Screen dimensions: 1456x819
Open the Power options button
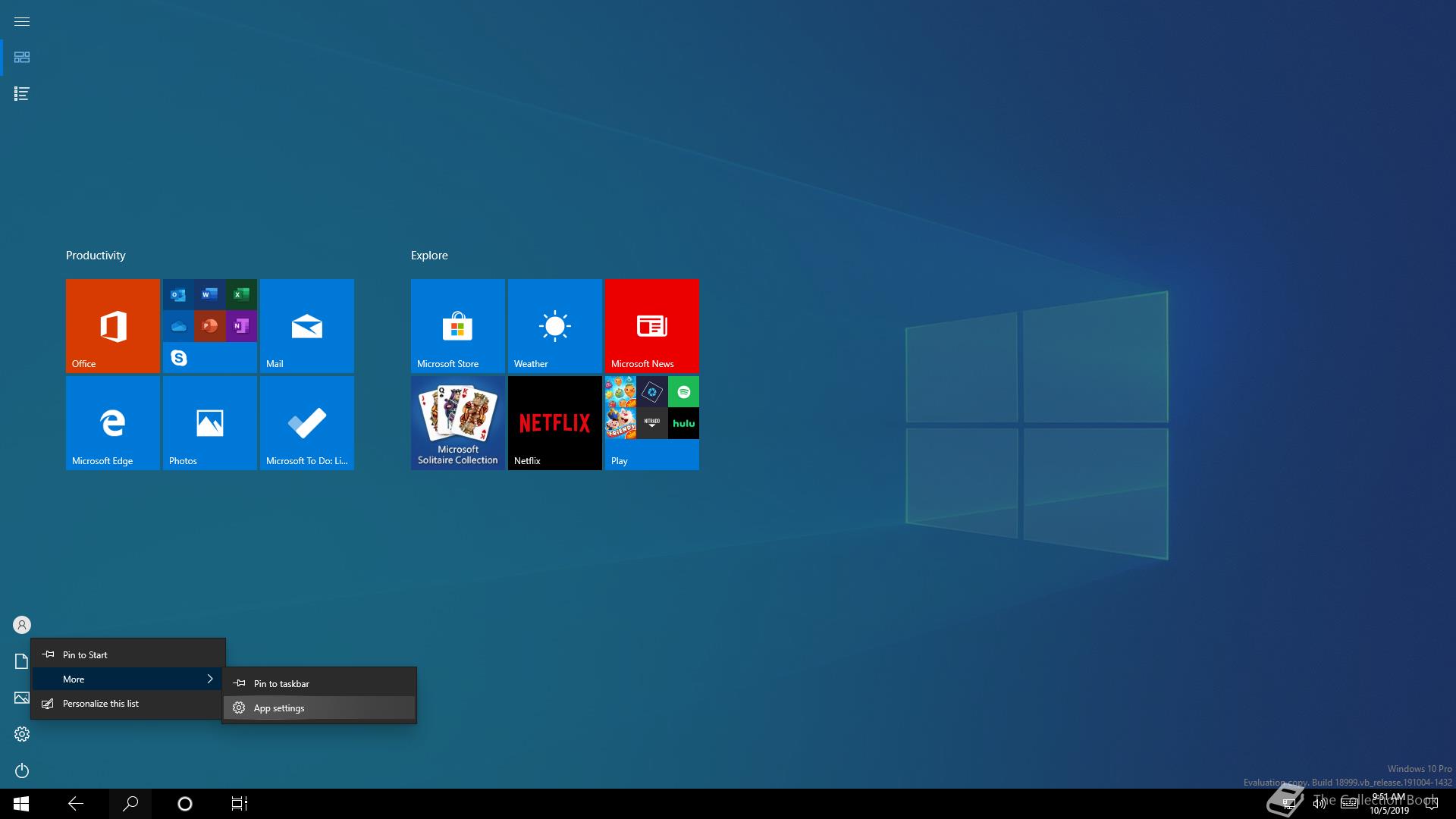(x=22, y=770)
